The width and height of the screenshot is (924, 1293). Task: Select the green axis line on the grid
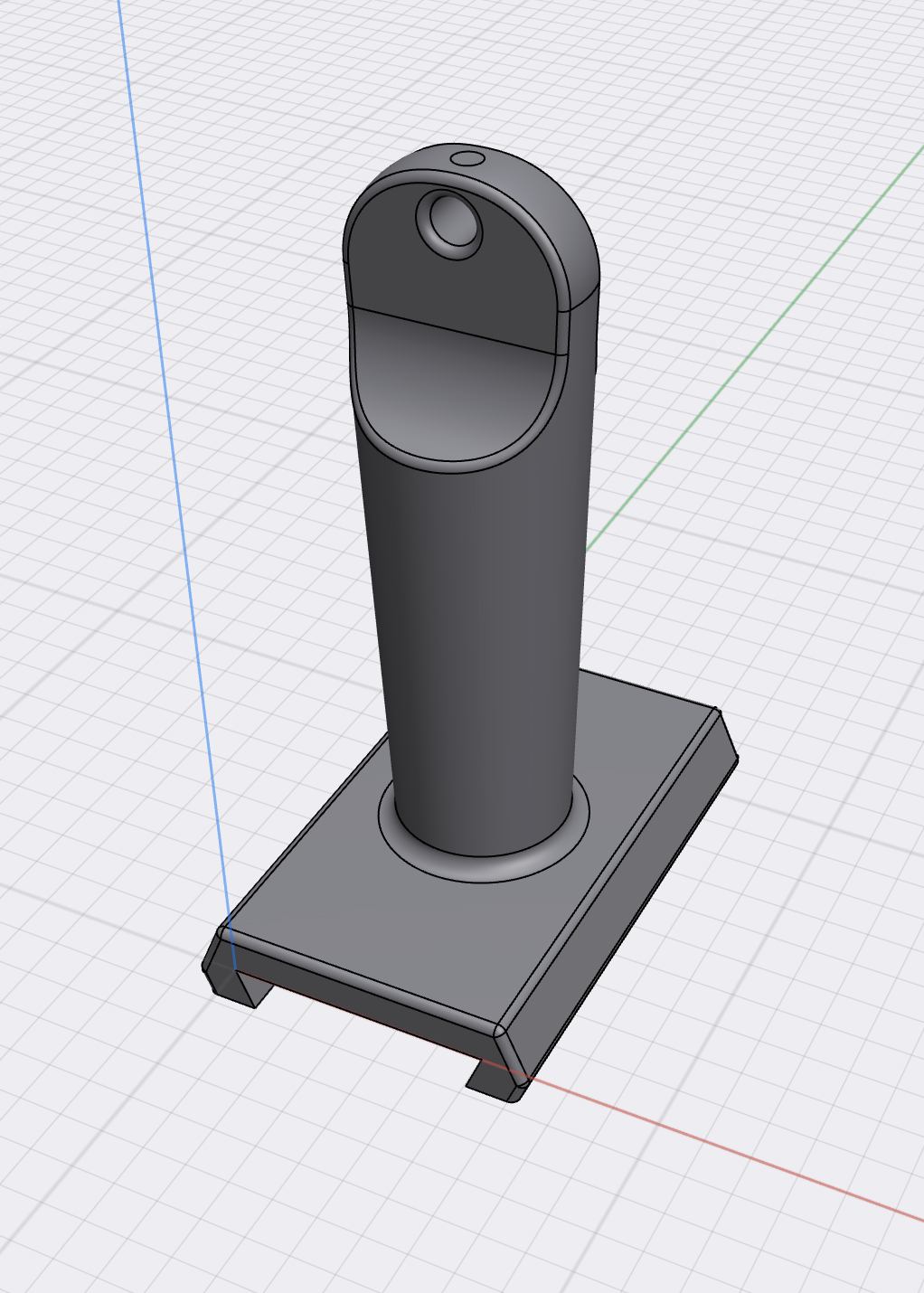point(755,346)
